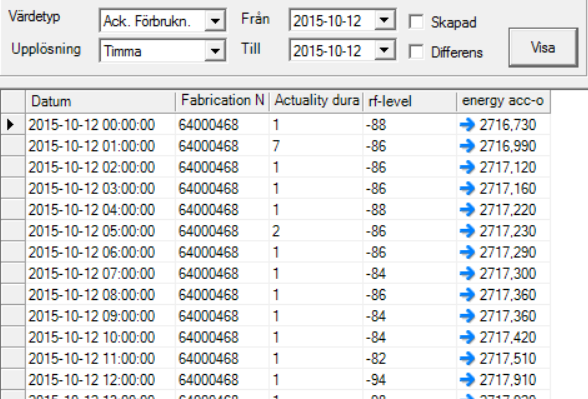588x399 pixels.
Task: Enable the Differens checkbox
Action: (416, 52)
